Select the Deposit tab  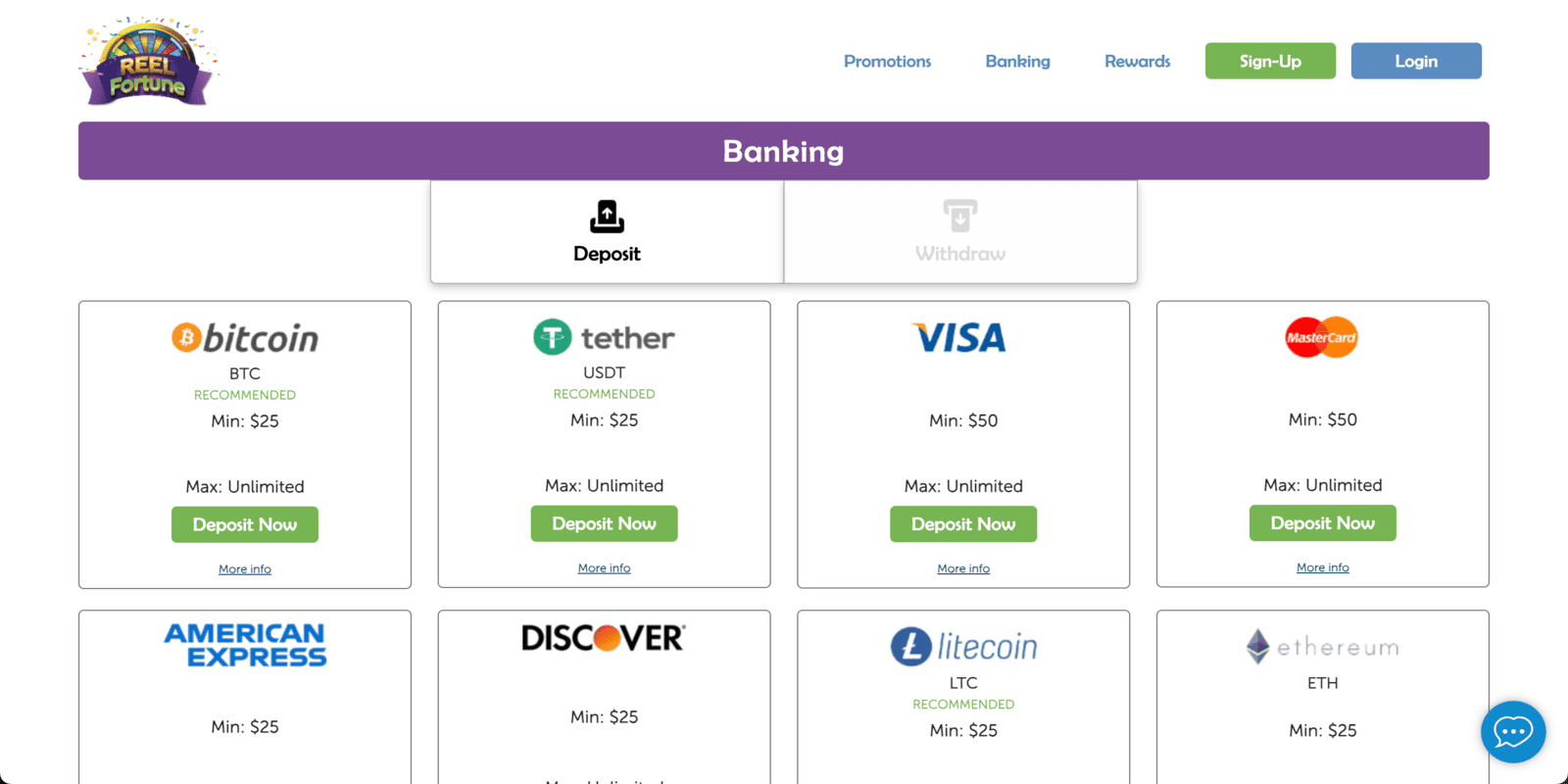click(x=607, y=232)
